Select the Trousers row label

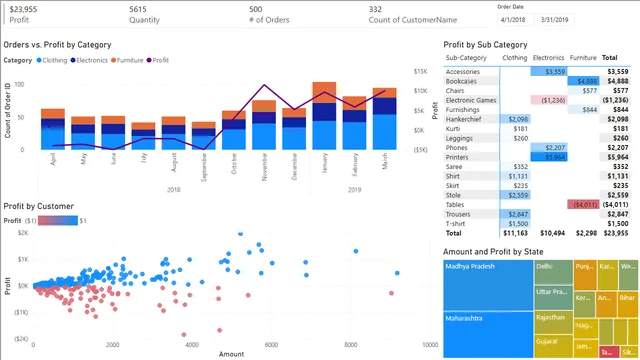458,214
